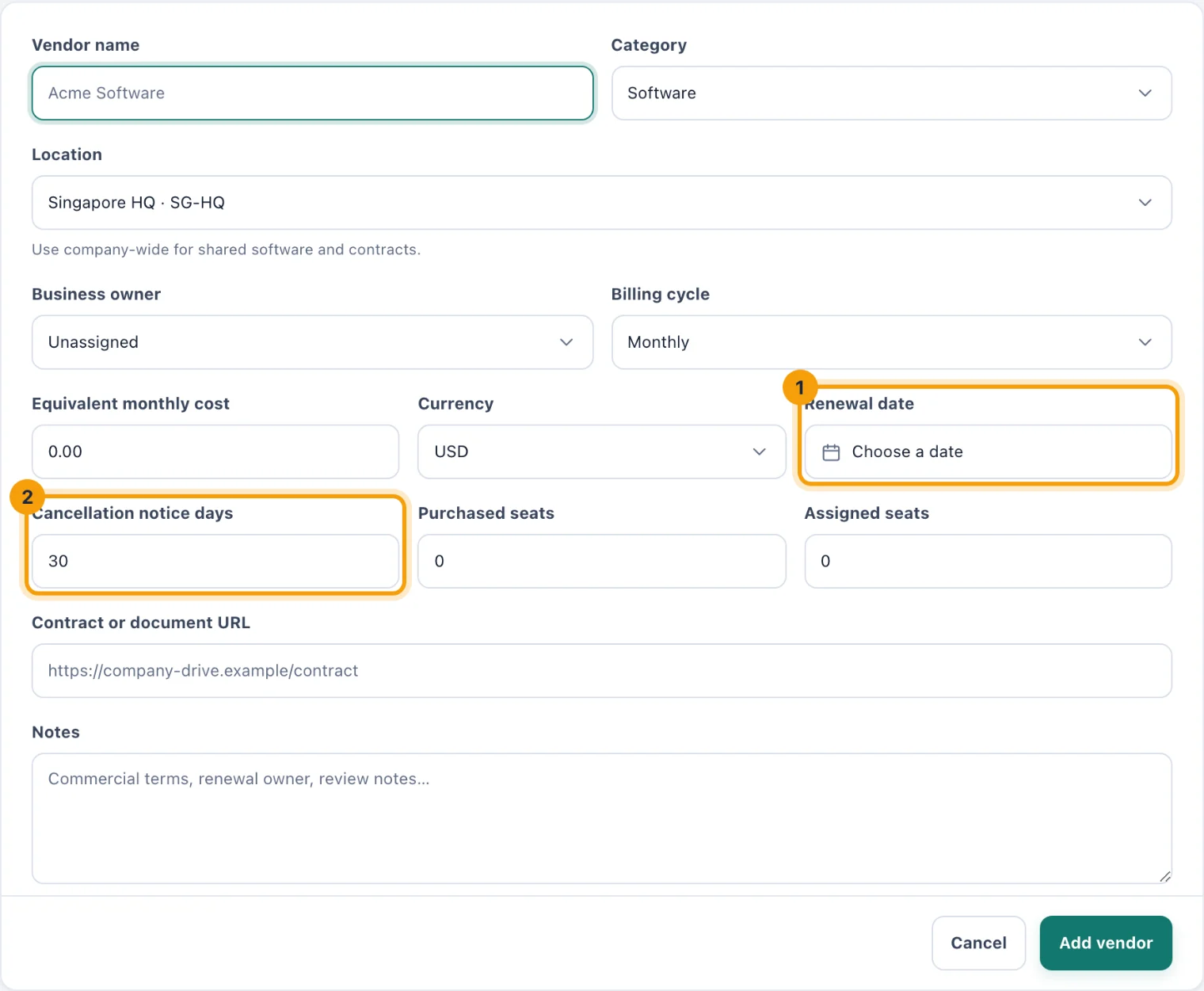Click the Category dropdown chevron icon
Viewport: 1204px width, 991px height.
pos(1145,93)
